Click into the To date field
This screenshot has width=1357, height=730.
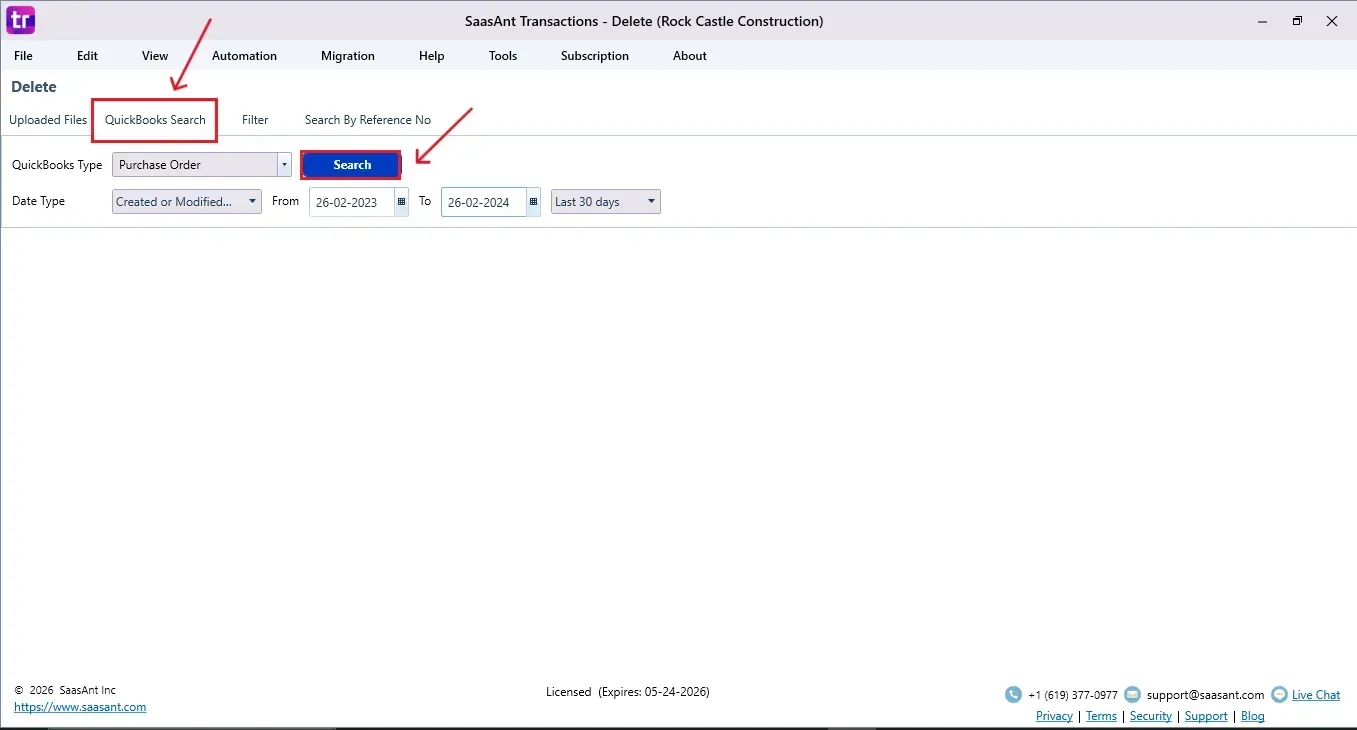[483, 202]
